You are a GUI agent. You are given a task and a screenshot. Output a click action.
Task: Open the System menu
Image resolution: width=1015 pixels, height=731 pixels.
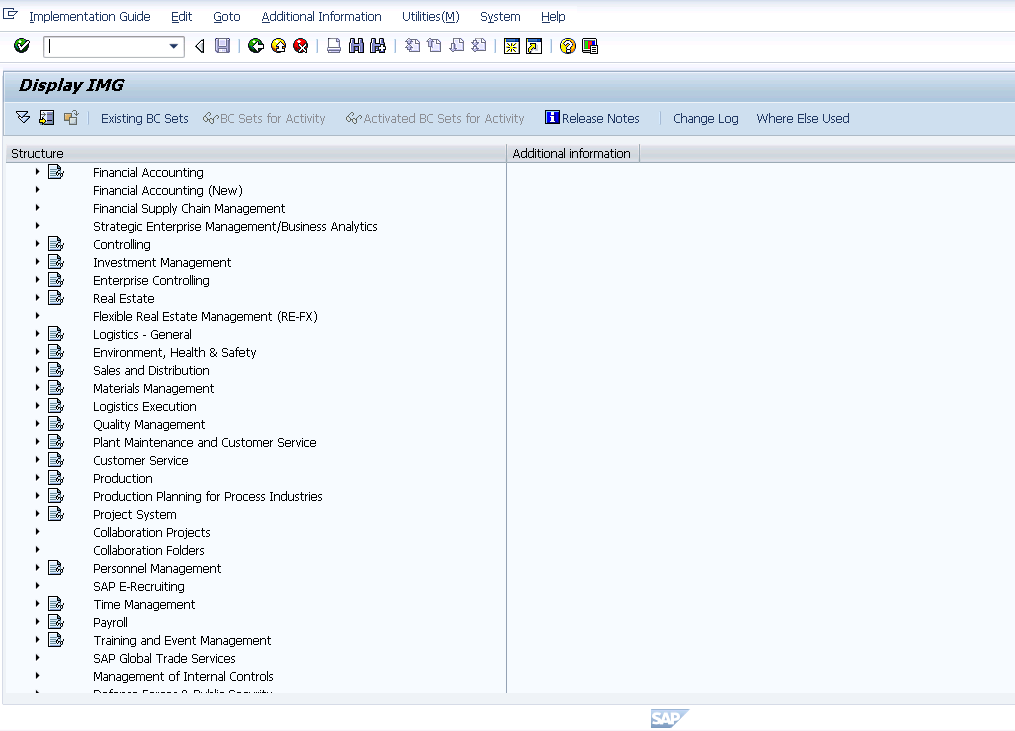pyautogui.click(x=500, y=16)
